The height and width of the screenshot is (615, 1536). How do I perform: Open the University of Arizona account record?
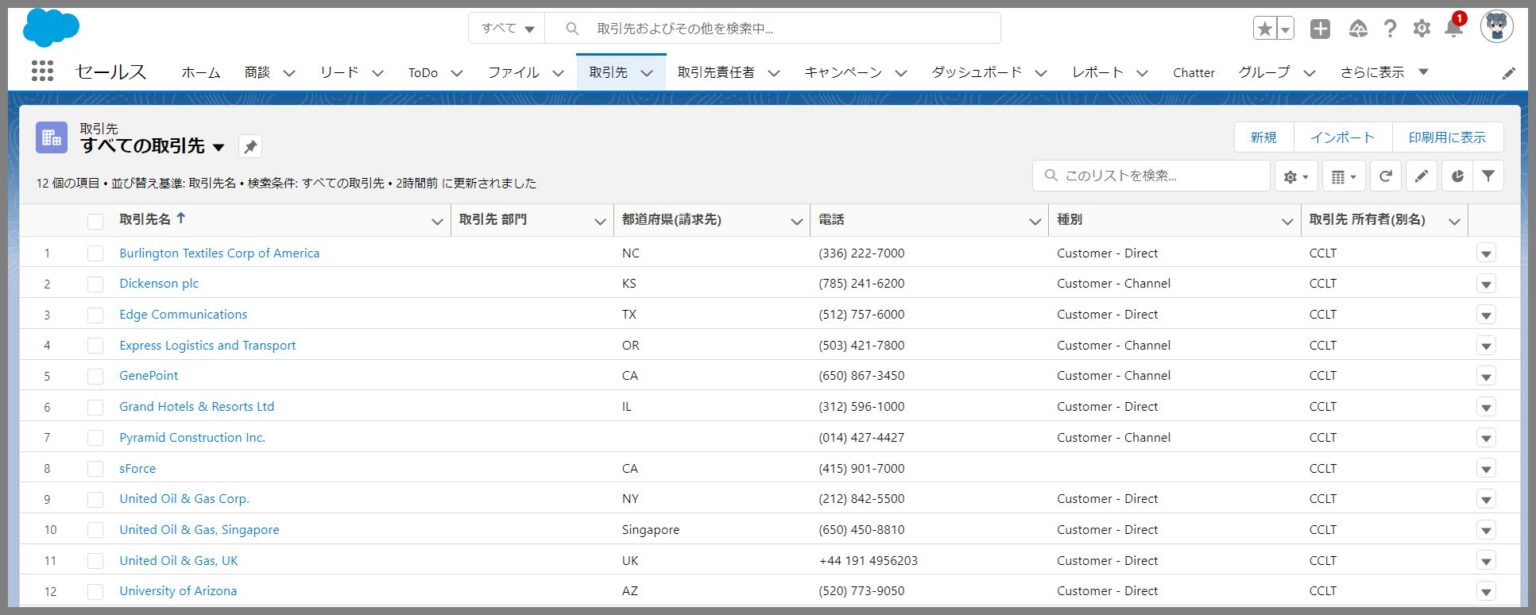(x=178, y=591)
